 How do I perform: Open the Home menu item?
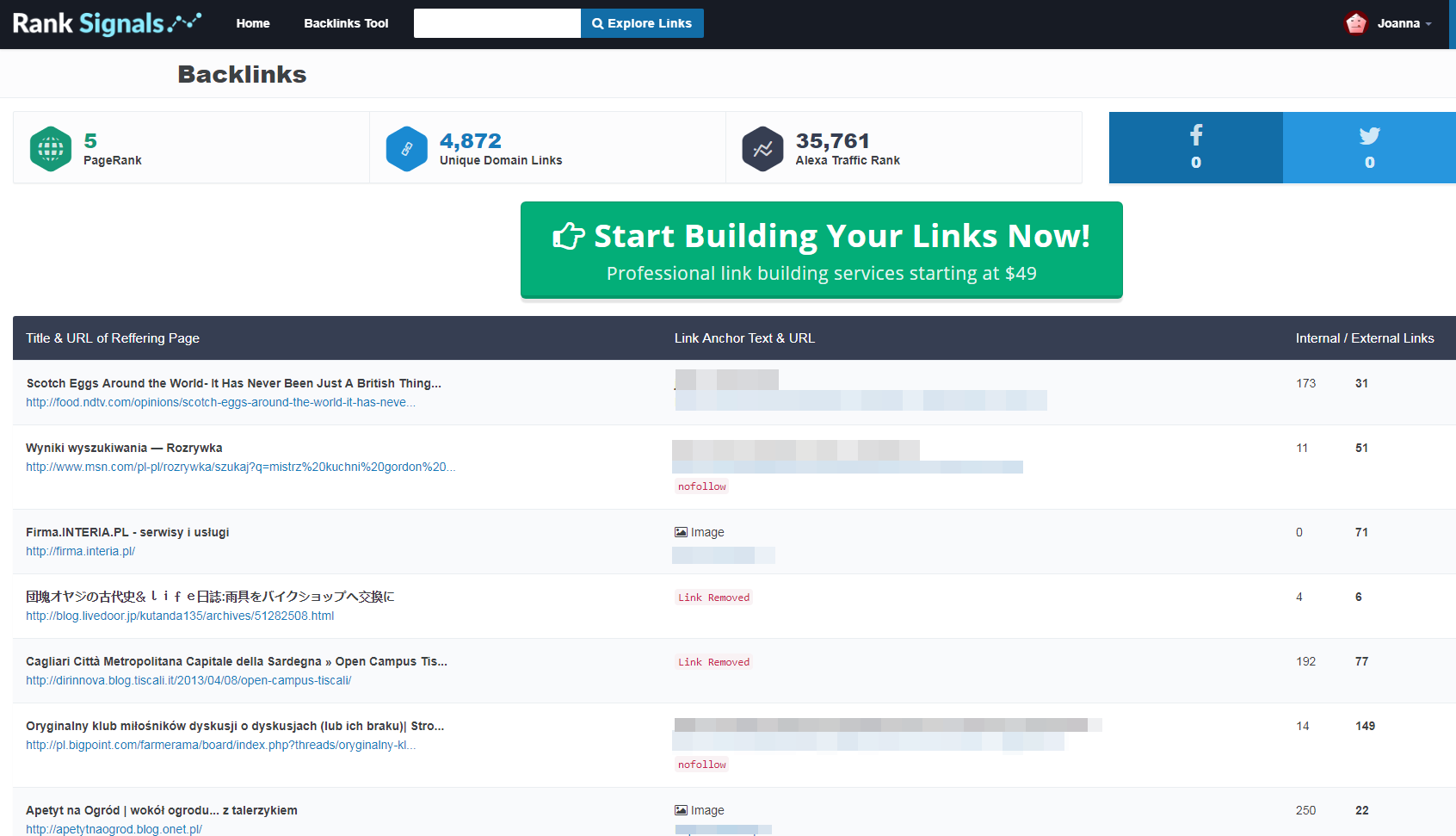point(253,23)
